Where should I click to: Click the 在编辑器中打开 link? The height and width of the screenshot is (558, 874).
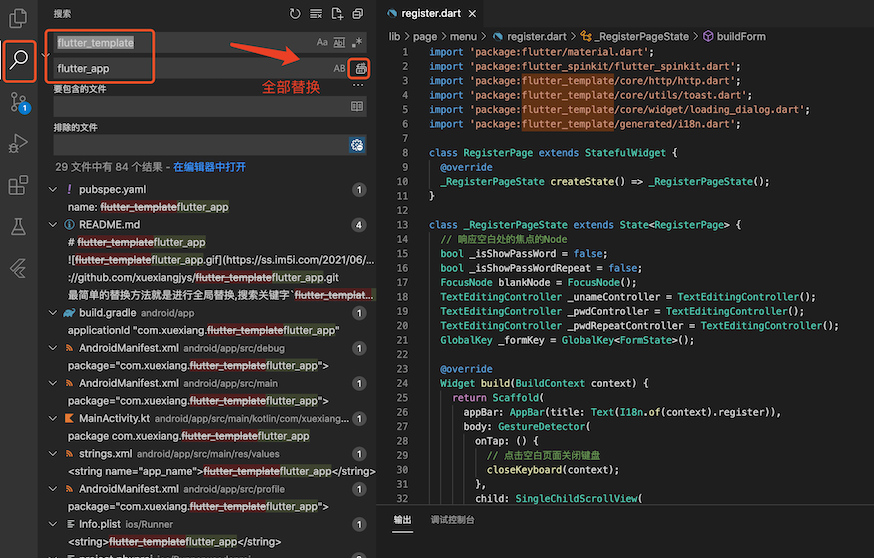pyautogui.click(x=209, y=167)
